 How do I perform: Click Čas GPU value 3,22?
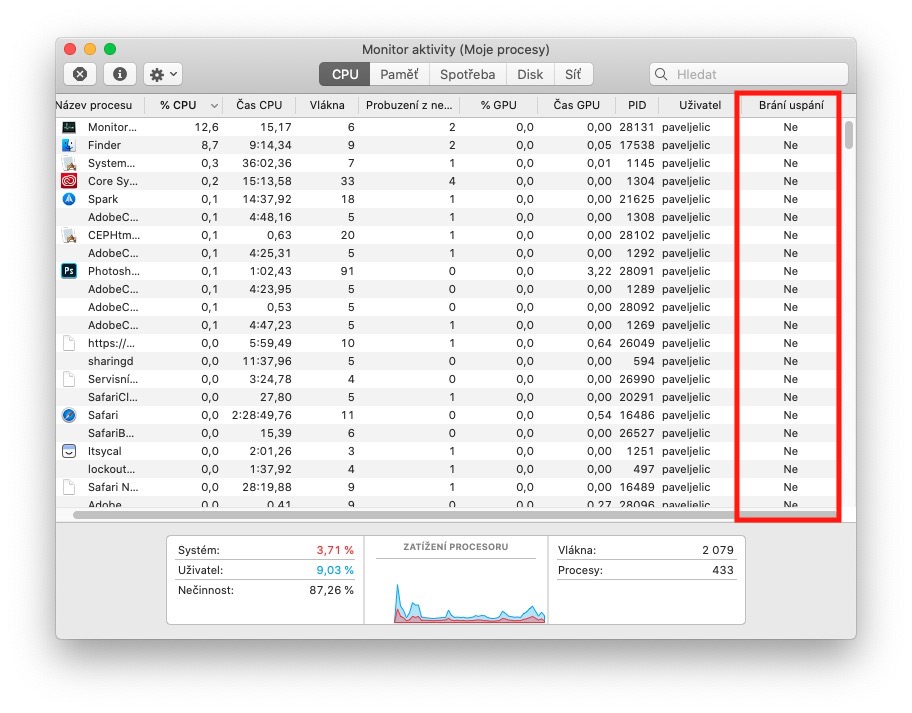tap(599, 271)
